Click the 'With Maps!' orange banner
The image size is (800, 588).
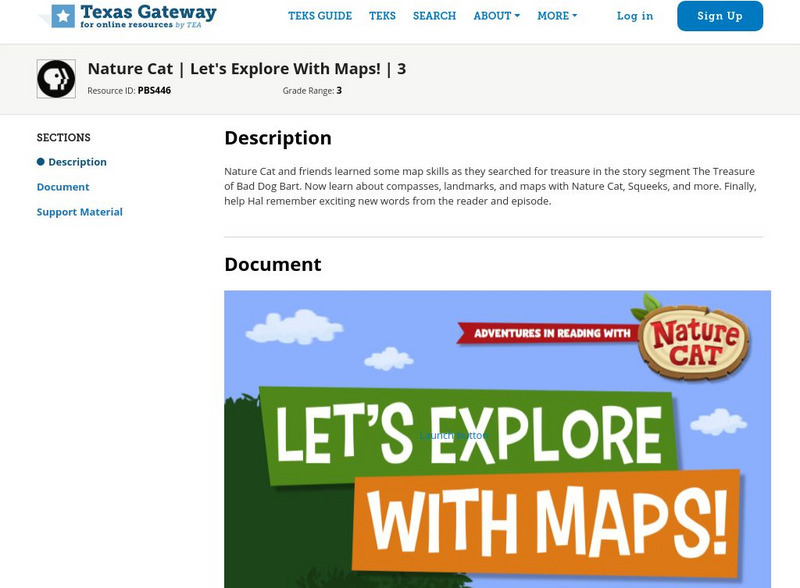(x=546, y=523)
